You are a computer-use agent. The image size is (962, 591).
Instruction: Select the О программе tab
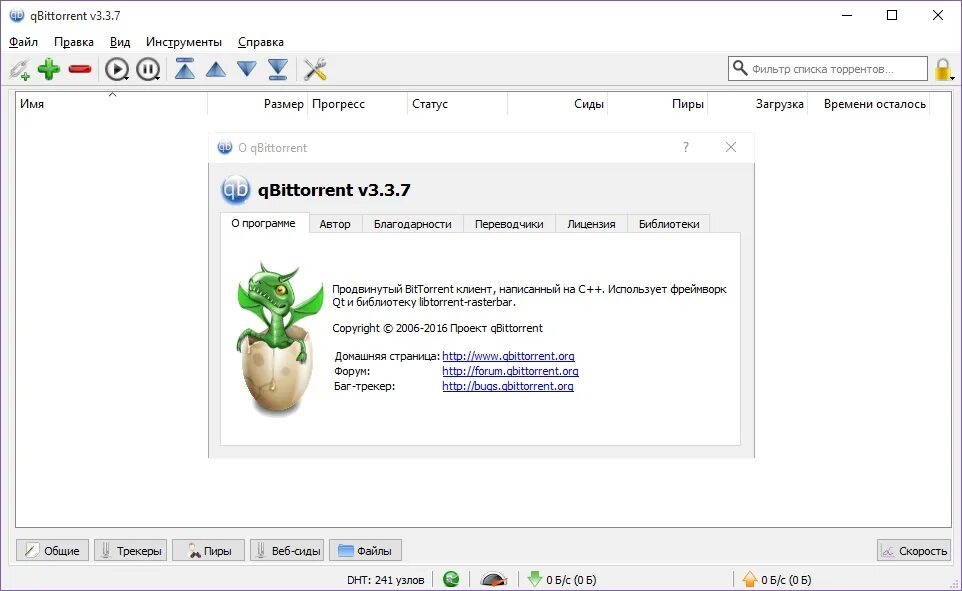263,223
